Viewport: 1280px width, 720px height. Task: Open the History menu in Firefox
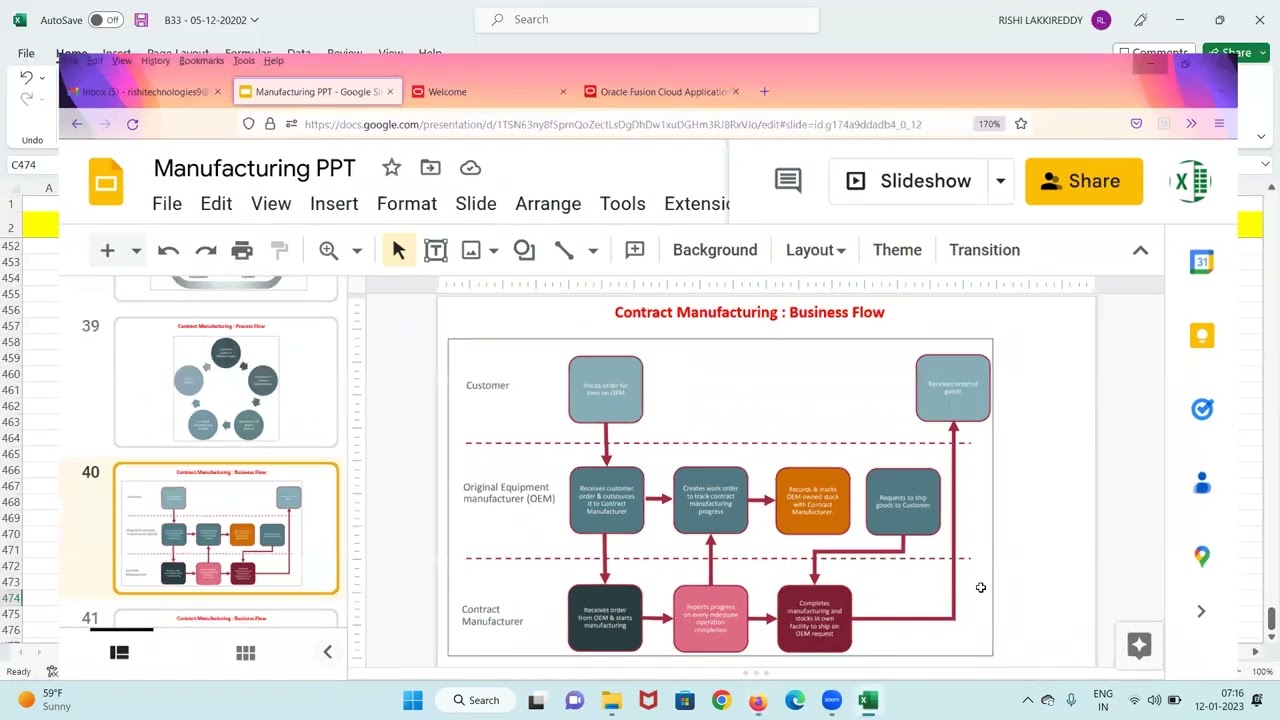pos(155,61)
